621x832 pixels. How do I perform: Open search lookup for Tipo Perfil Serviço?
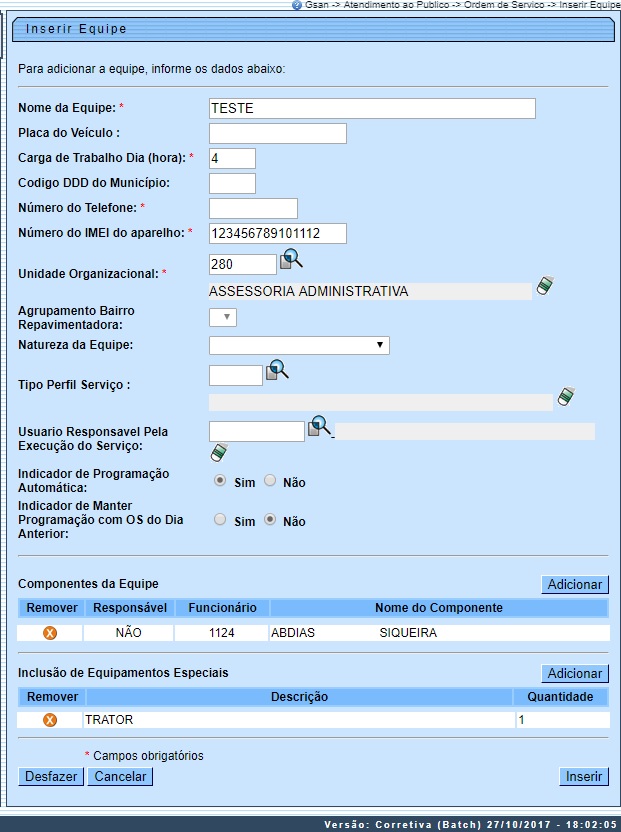pos(277,370)
